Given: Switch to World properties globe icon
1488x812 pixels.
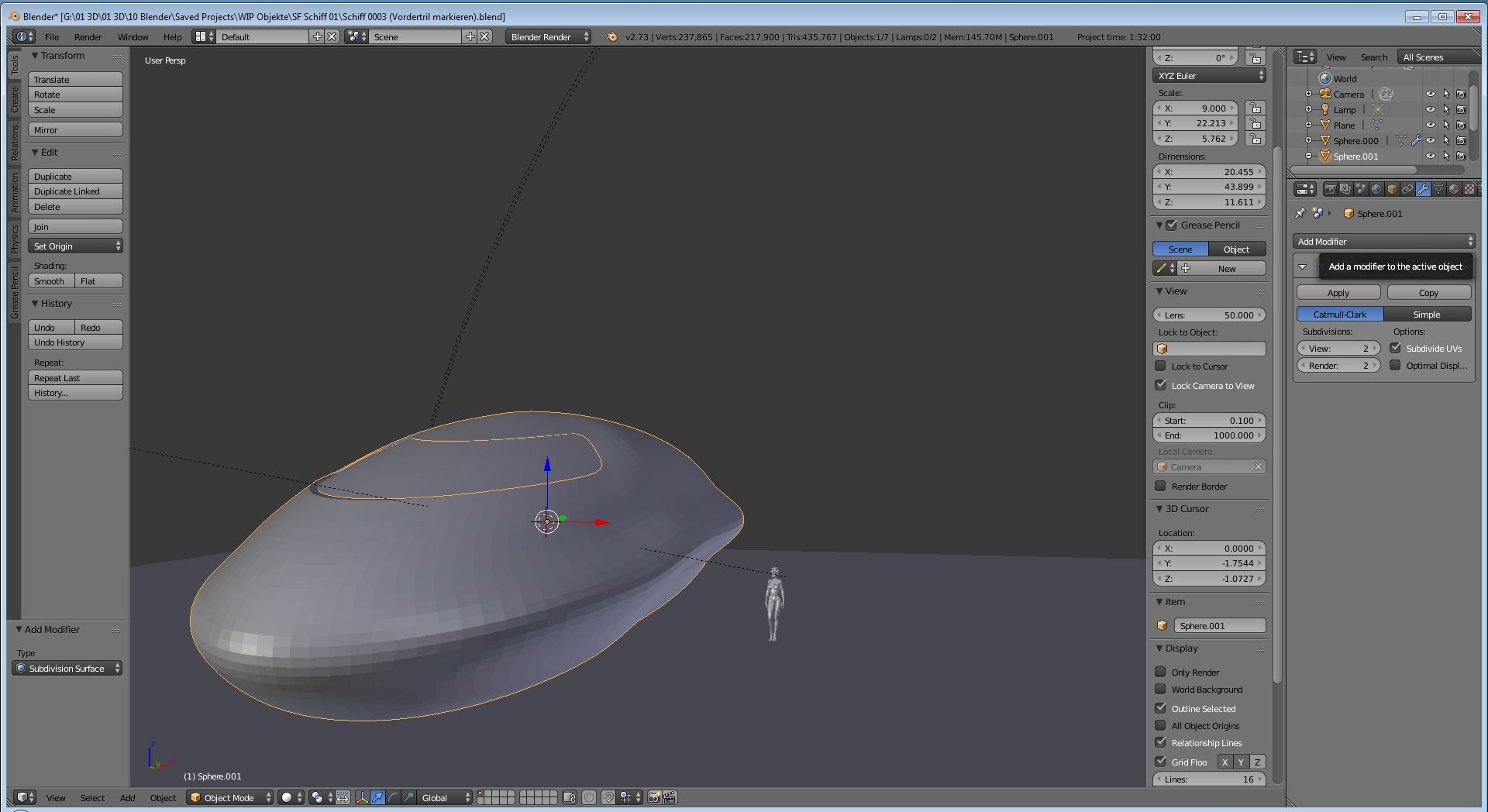Looking at the screenshot, I should 1376,189.
